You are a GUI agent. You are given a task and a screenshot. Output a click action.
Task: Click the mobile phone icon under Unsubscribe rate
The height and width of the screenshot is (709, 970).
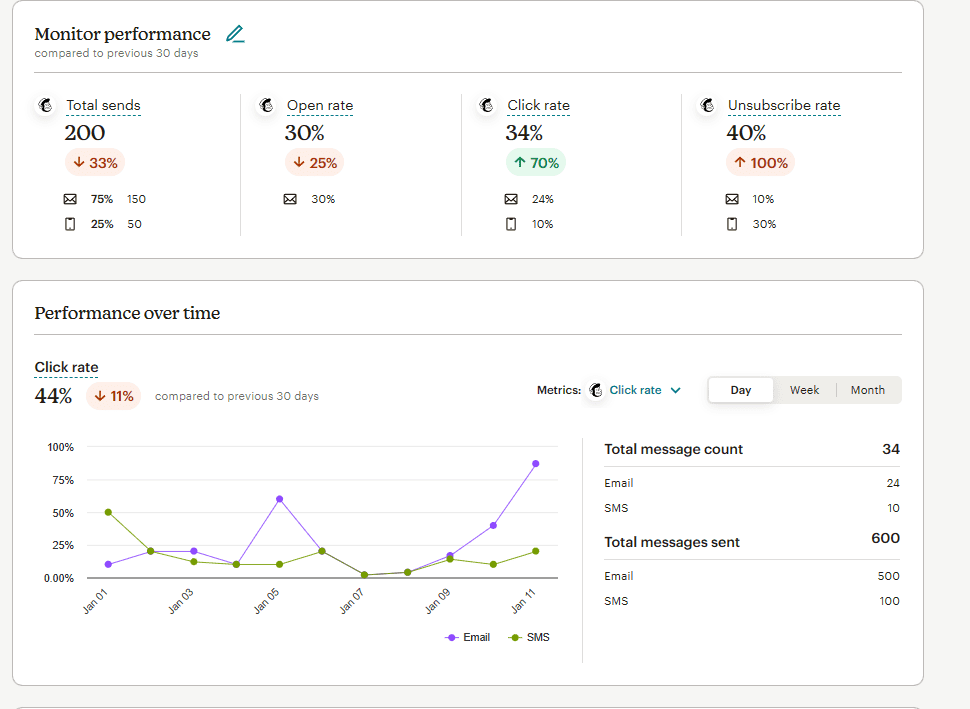coord(731,224)
